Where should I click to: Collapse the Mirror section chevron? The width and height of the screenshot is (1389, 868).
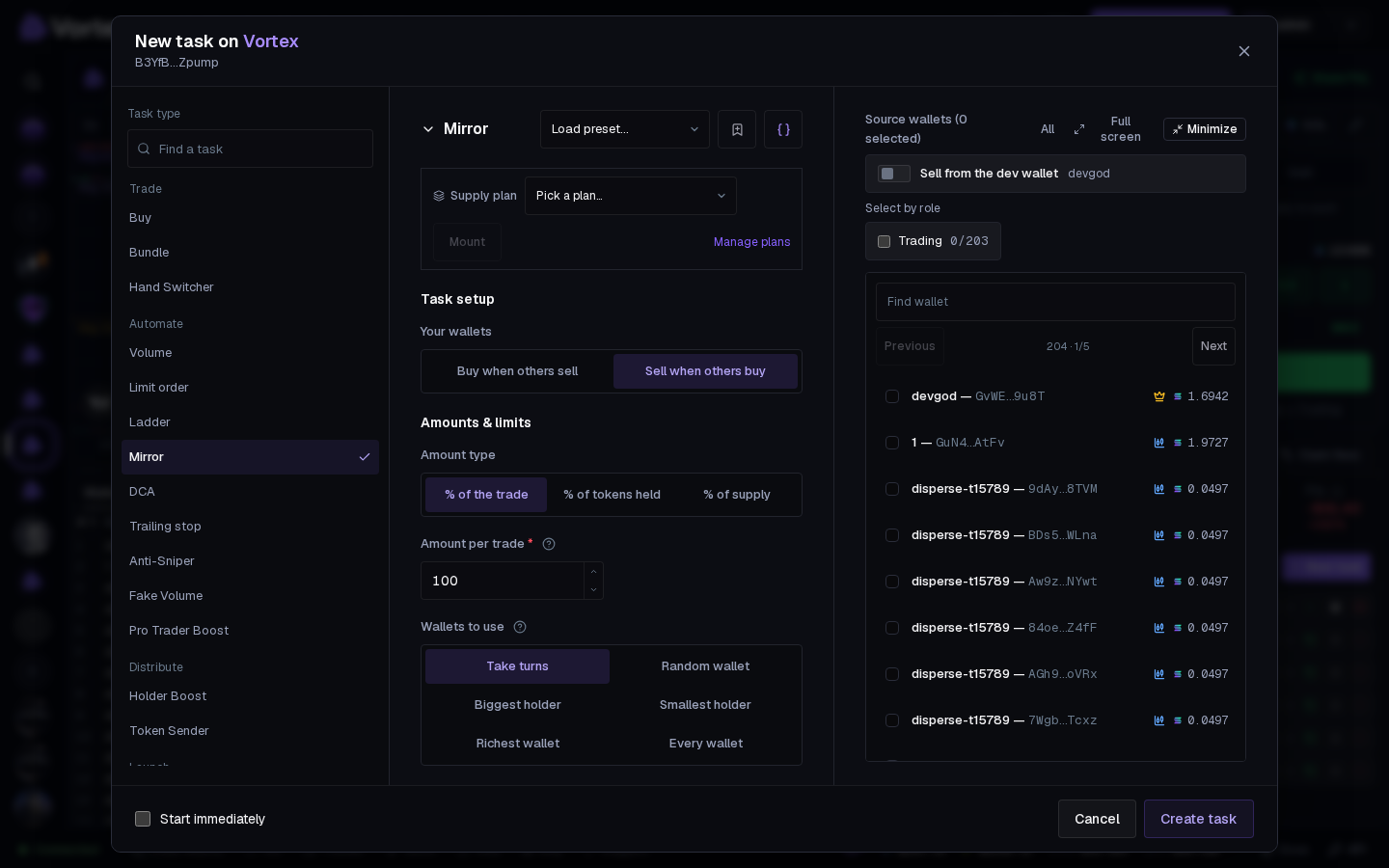[428, 129]
